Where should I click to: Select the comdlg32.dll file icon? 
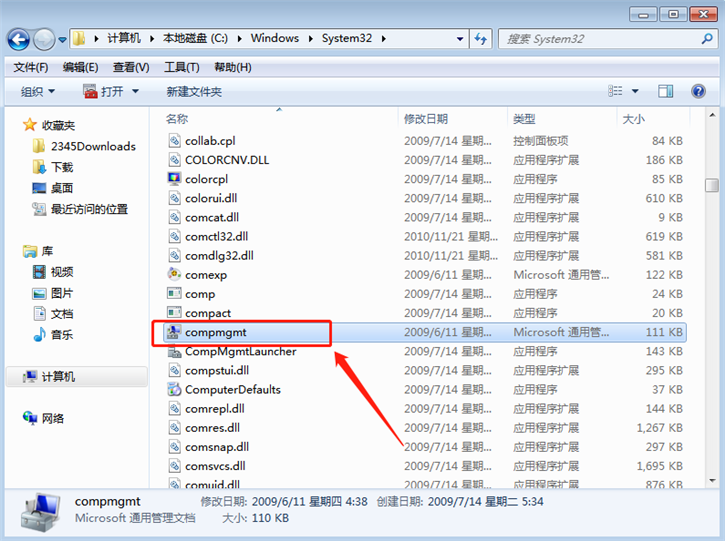[174, 255]
